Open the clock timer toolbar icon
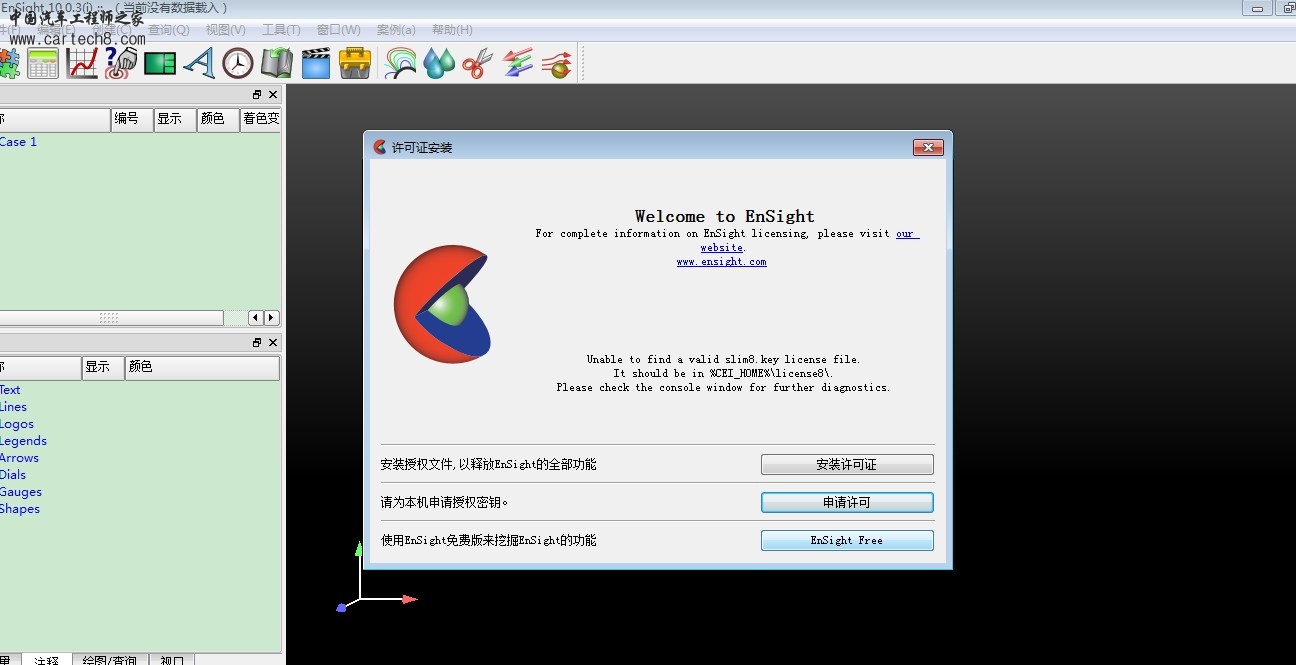1296x665 pixels. pyautogui.click(x=238, y=63)
